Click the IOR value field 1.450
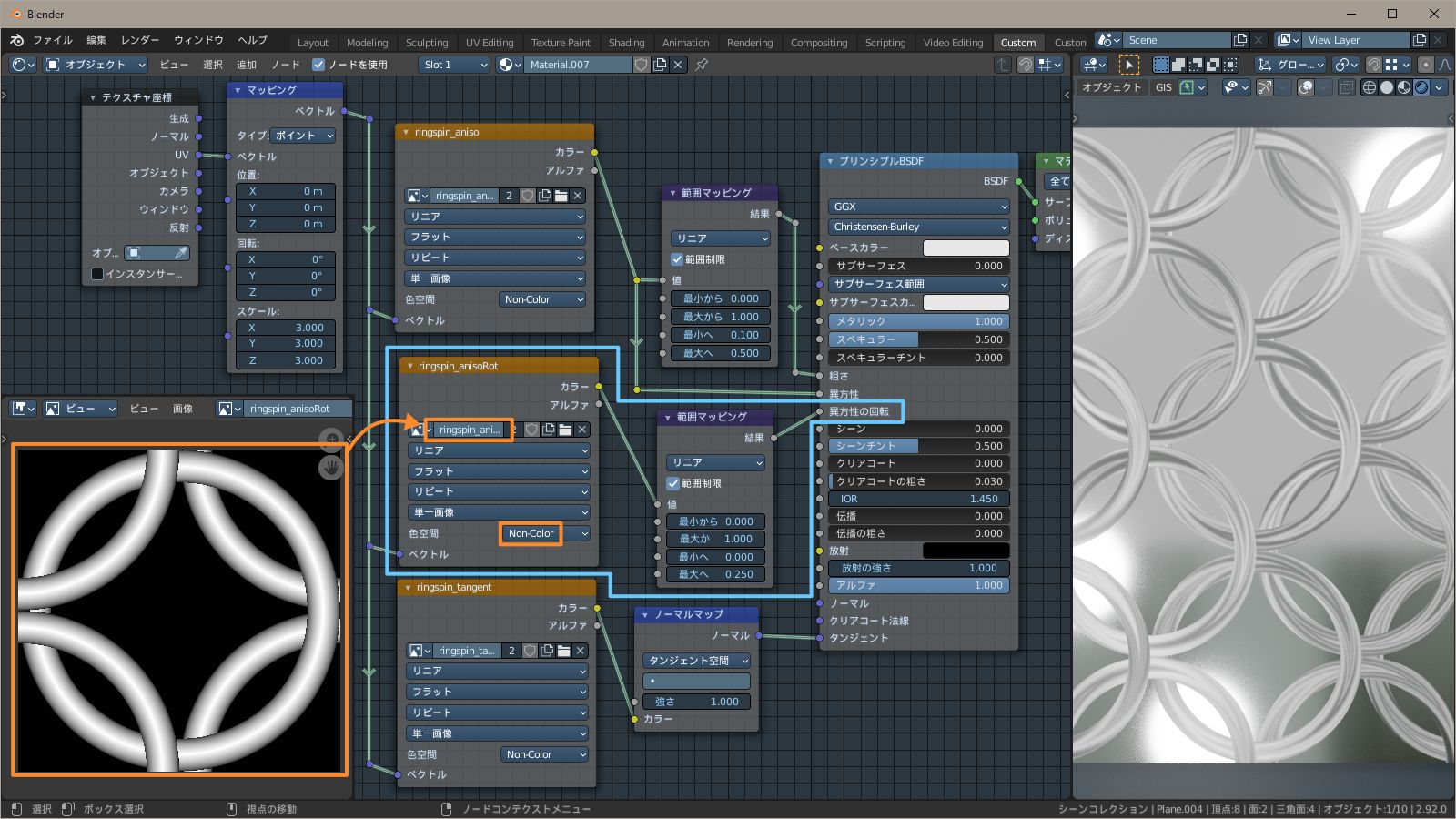The image size is (1456, 819). click(919, 499)
